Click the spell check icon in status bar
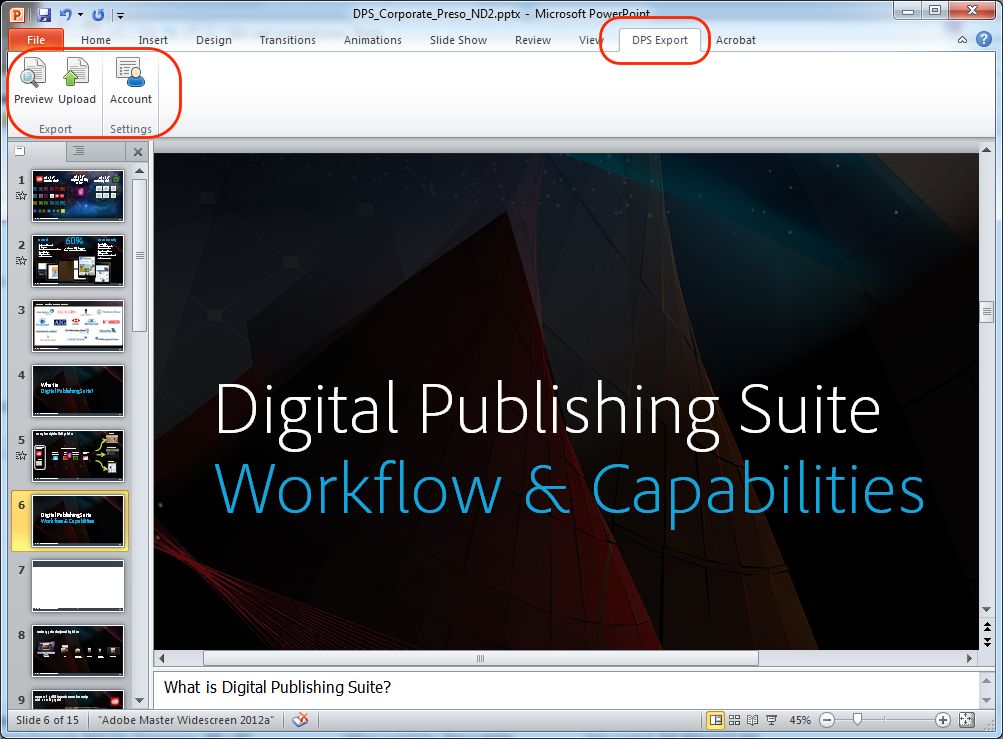The height and width of the screenshot is (739, 1003). [301, 720]
